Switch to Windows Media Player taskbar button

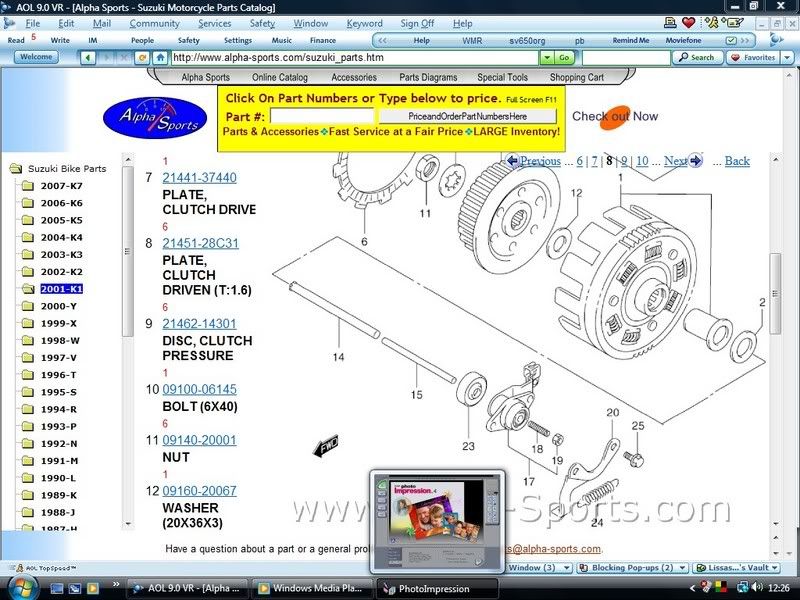pos(312,588)
